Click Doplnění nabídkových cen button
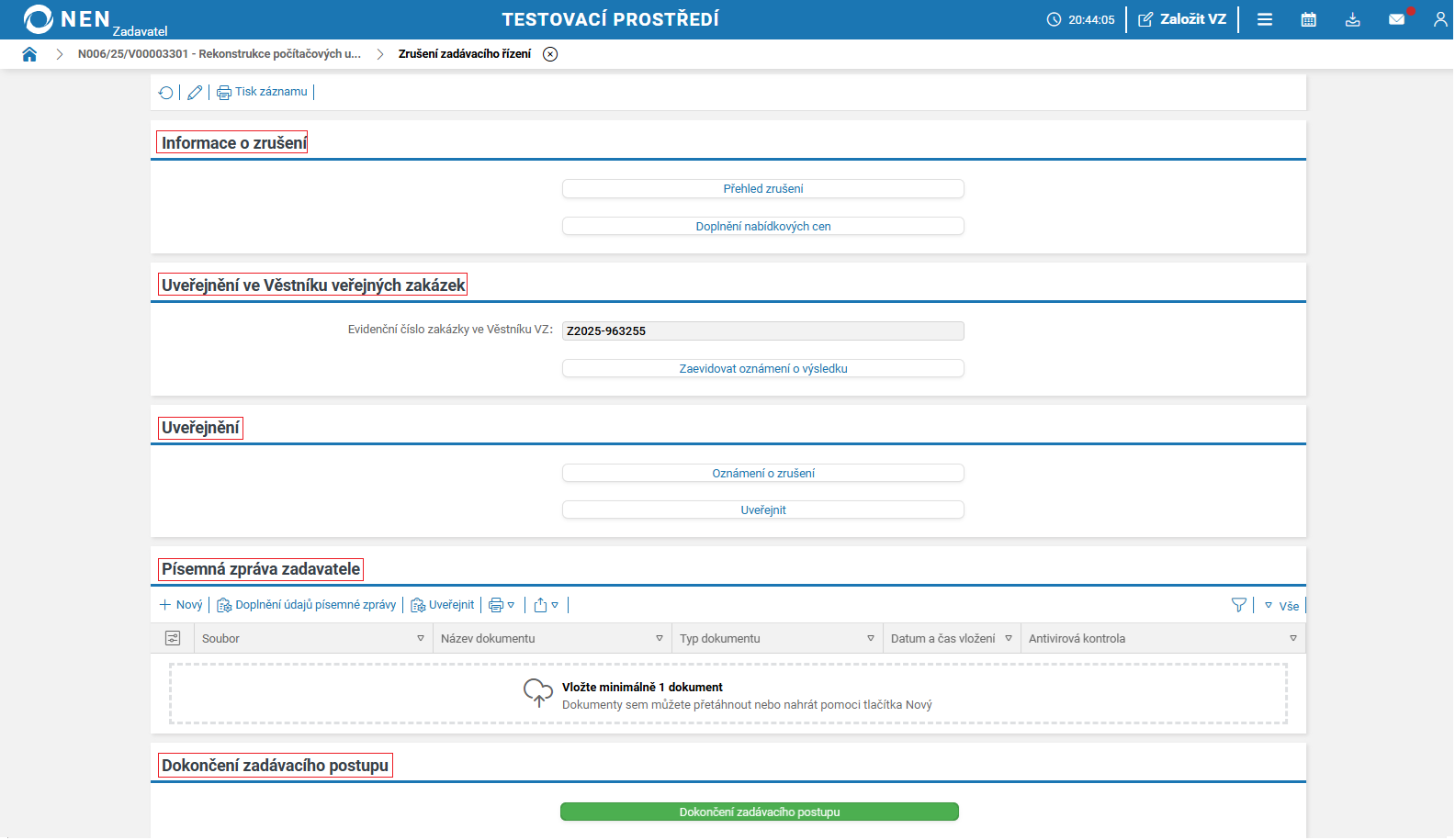 tap(763, 227)
